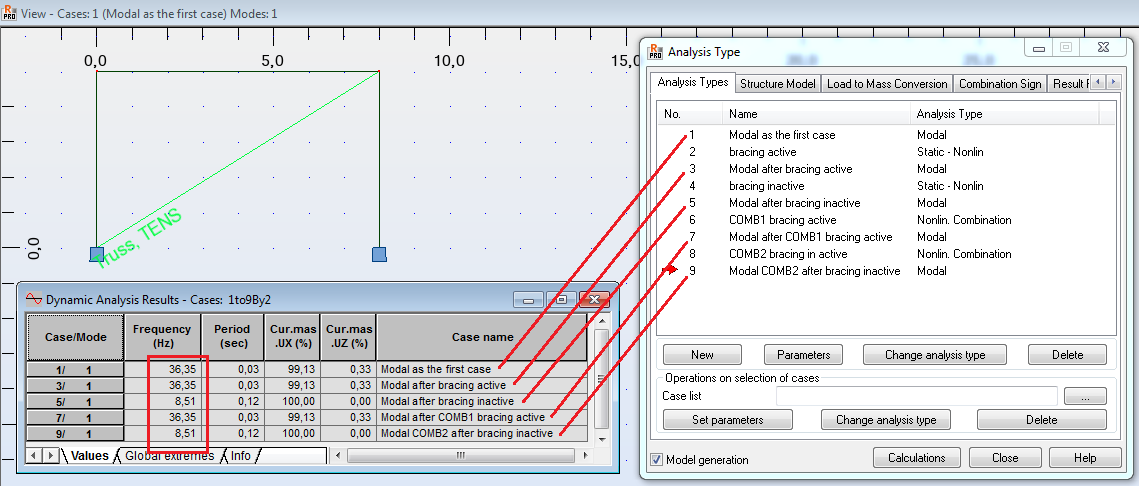Open the Combination Sign tab
The height and width of the screenshot is (486, 1139).
click(1000, 84)
